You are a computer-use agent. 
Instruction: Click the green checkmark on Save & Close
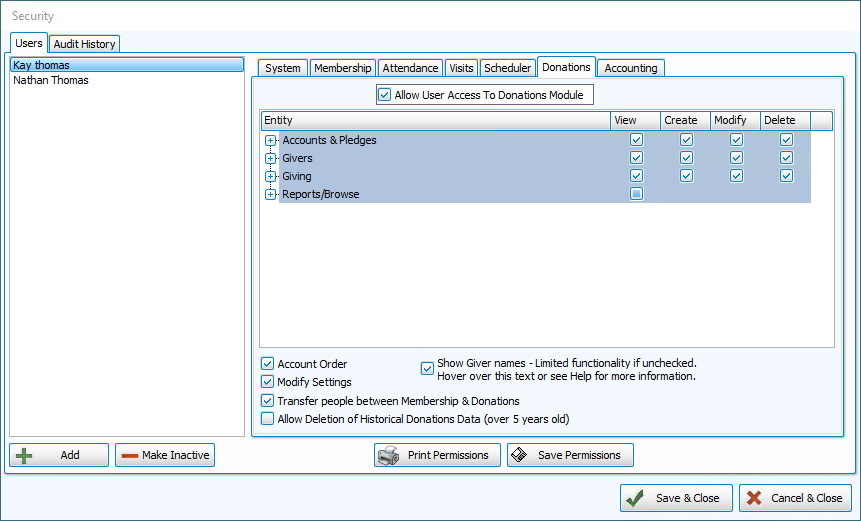[635, 498]
